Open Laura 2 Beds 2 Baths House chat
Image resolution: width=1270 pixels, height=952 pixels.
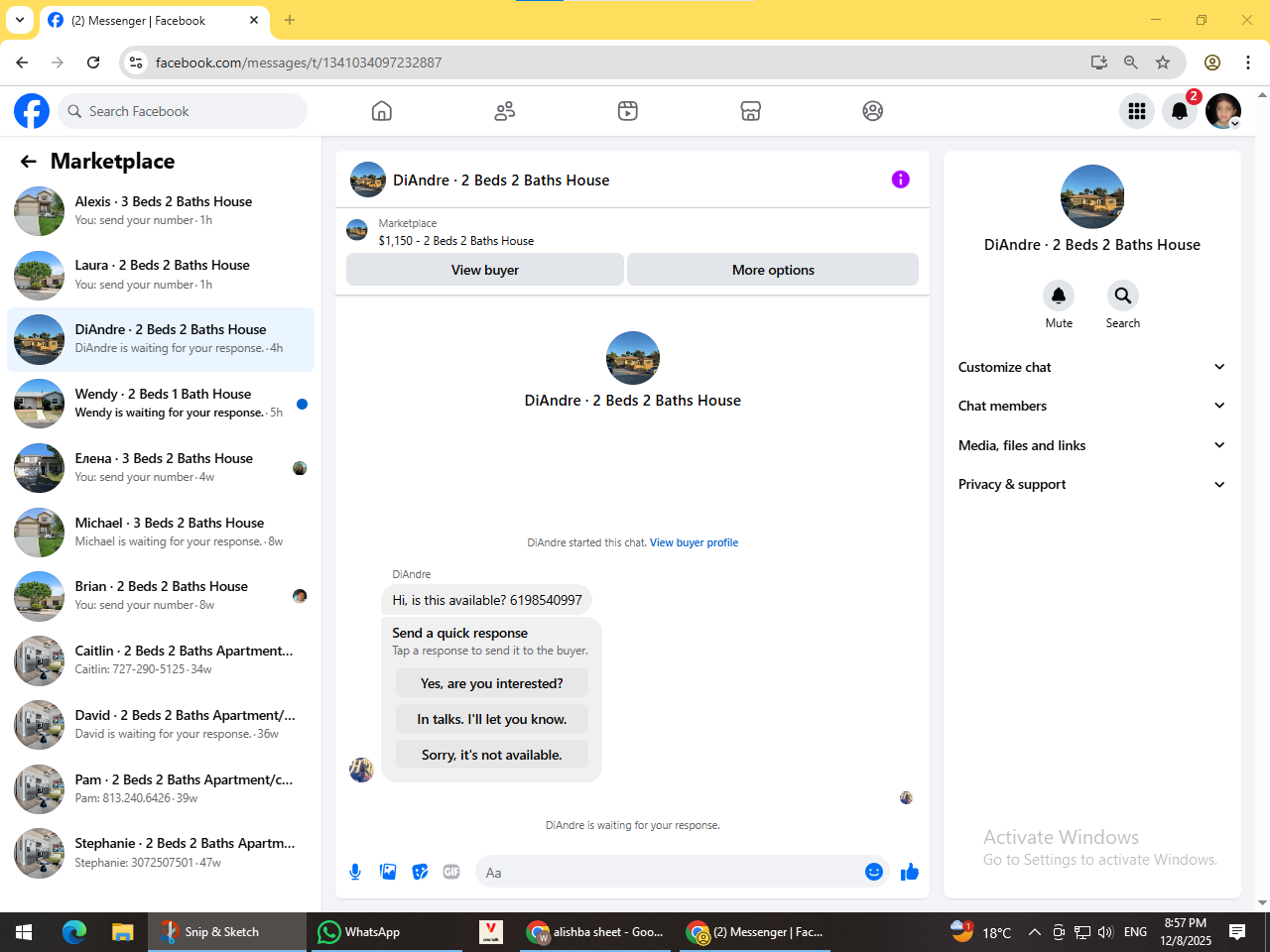161,275
